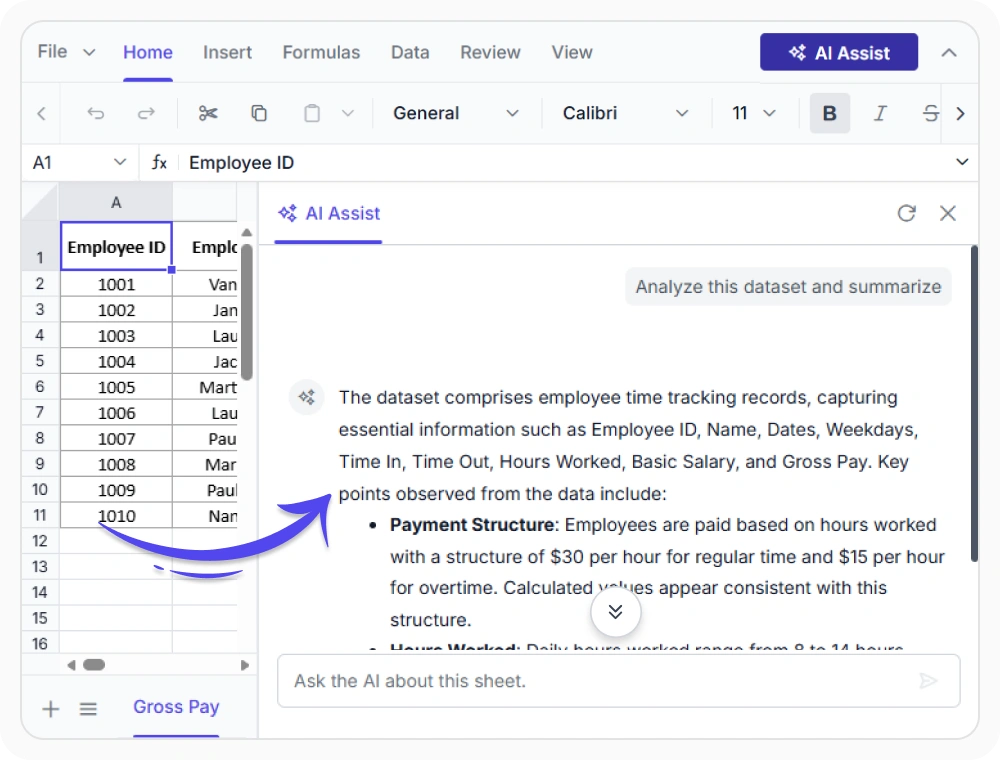
Task: Select column A header
Action: pos(115,203)
